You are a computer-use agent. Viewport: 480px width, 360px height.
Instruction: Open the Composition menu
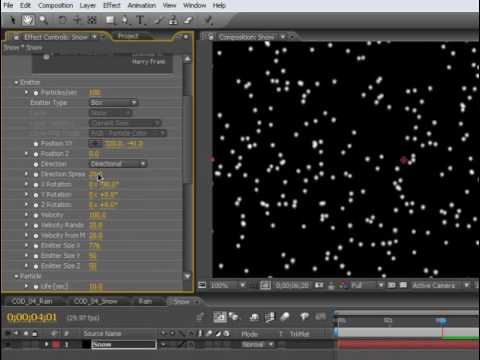[56, 5]
